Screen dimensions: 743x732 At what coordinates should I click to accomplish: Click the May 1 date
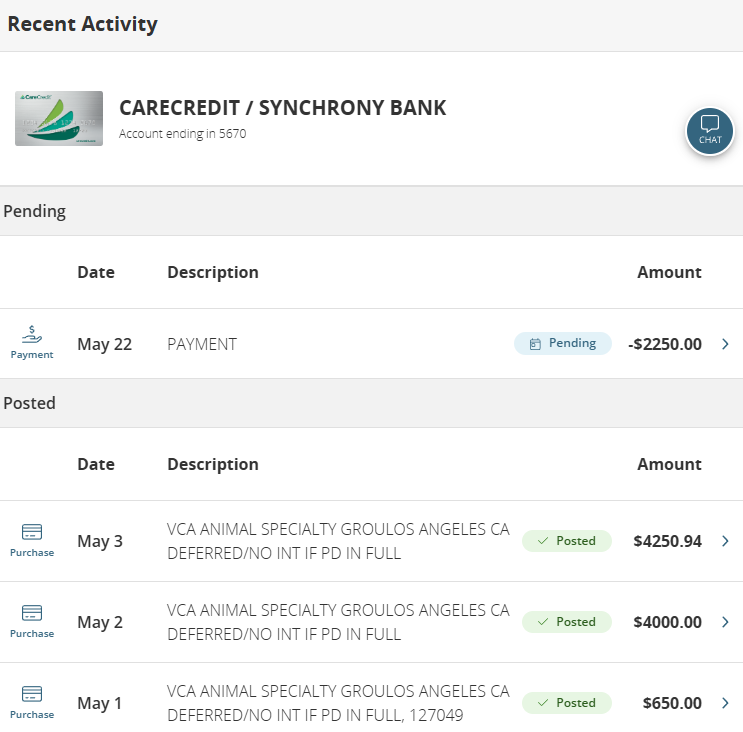click(x=100, y=703)
